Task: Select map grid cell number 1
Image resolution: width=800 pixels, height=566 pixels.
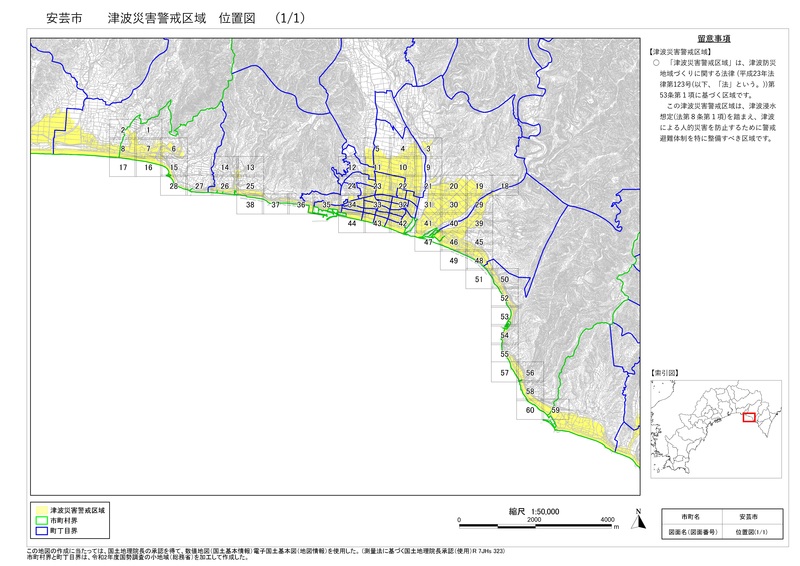Action: [148, 131]
